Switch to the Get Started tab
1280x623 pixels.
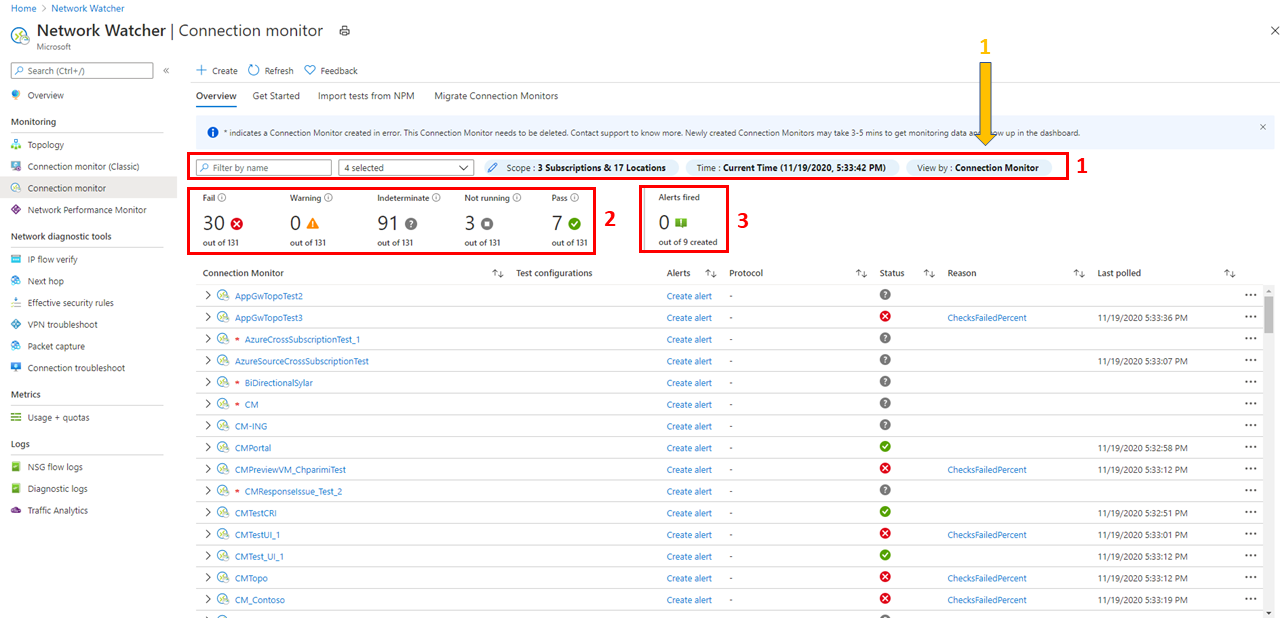[276, 96]
